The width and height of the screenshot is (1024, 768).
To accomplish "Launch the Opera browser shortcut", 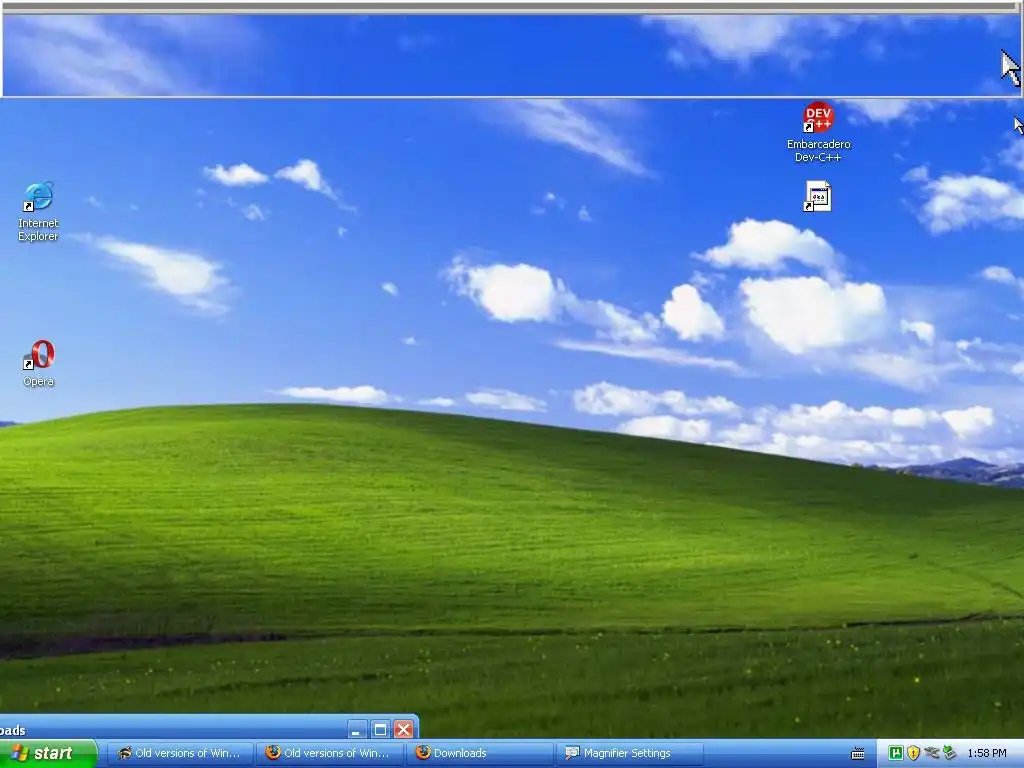I will [x=39, y=363].
